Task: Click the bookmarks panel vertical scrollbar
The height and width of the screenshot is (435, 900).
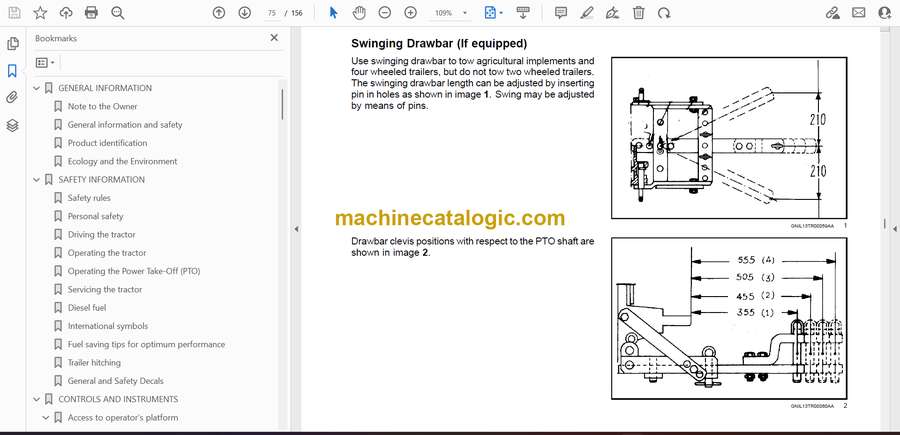Action: pyautogui.click(x=282, y=104)
